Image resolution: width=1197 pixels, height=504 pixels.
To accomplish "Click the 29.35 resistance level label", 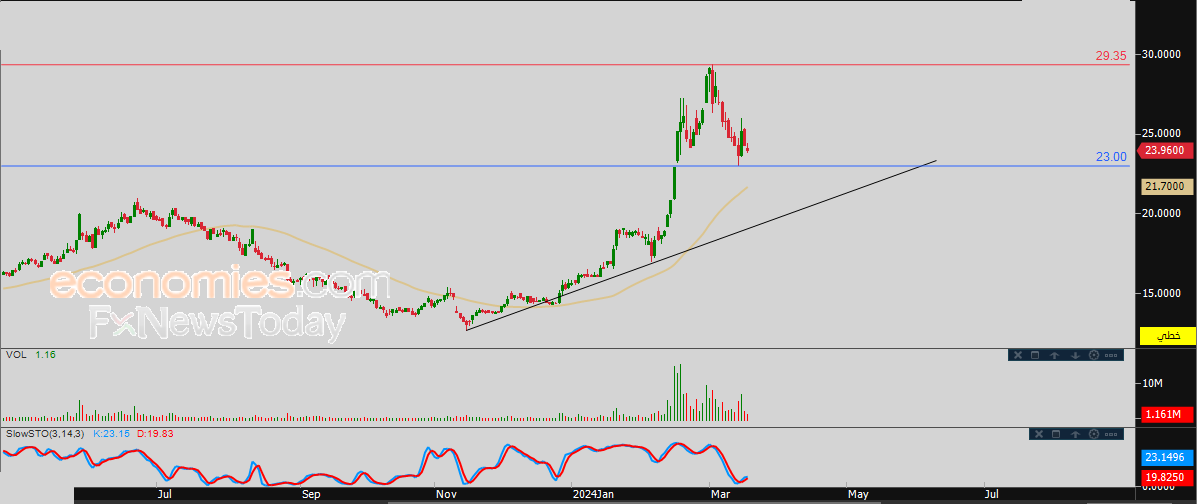I will 1112,57.
